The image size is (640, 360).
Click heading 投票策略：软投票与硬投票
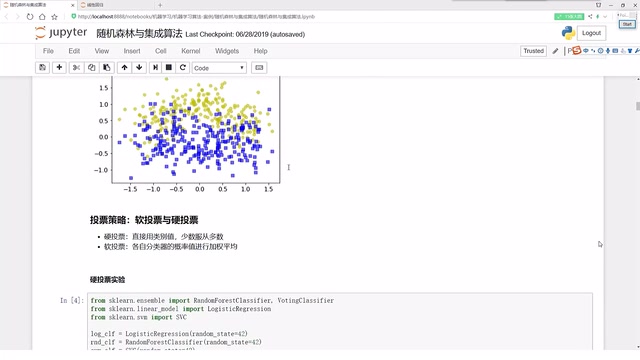pos(144,220)
